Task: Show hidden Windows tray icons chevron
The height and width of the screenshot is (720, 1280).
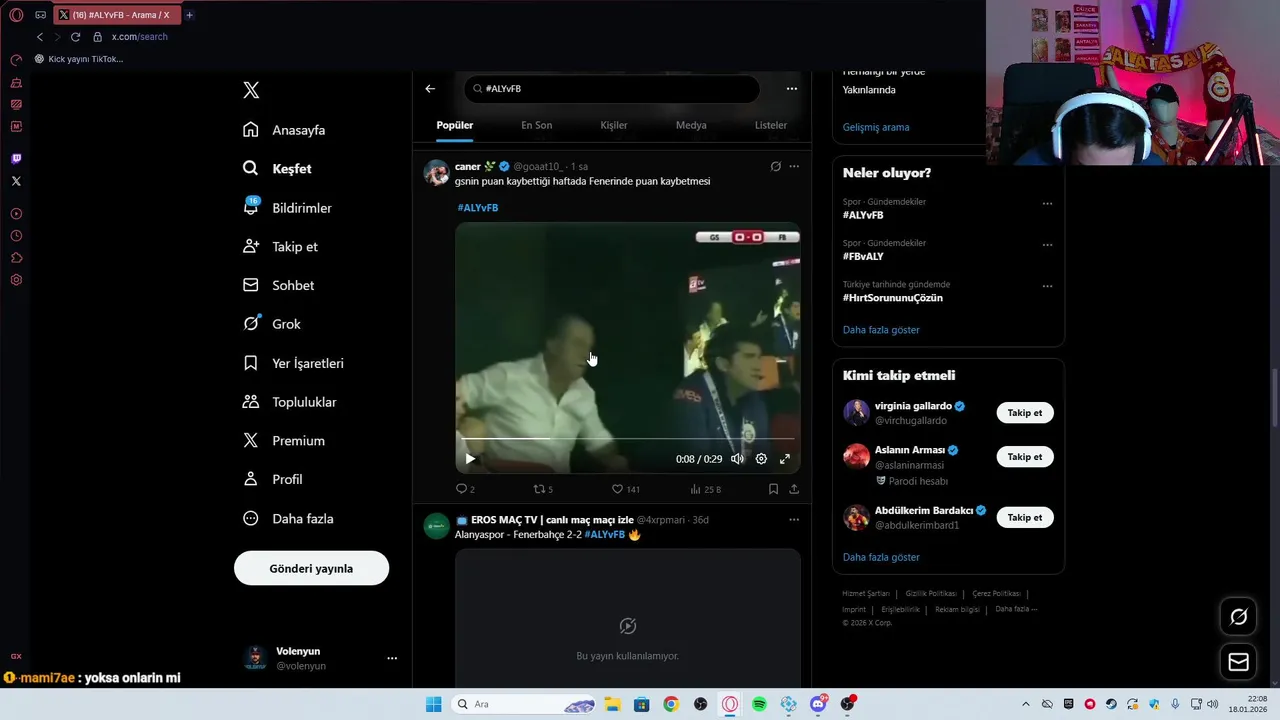Action: 1025,704
